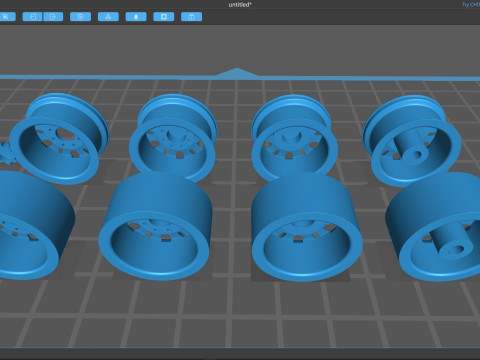Select the upper-row wheel rim with tilted spoke plate

click(59, 138)
